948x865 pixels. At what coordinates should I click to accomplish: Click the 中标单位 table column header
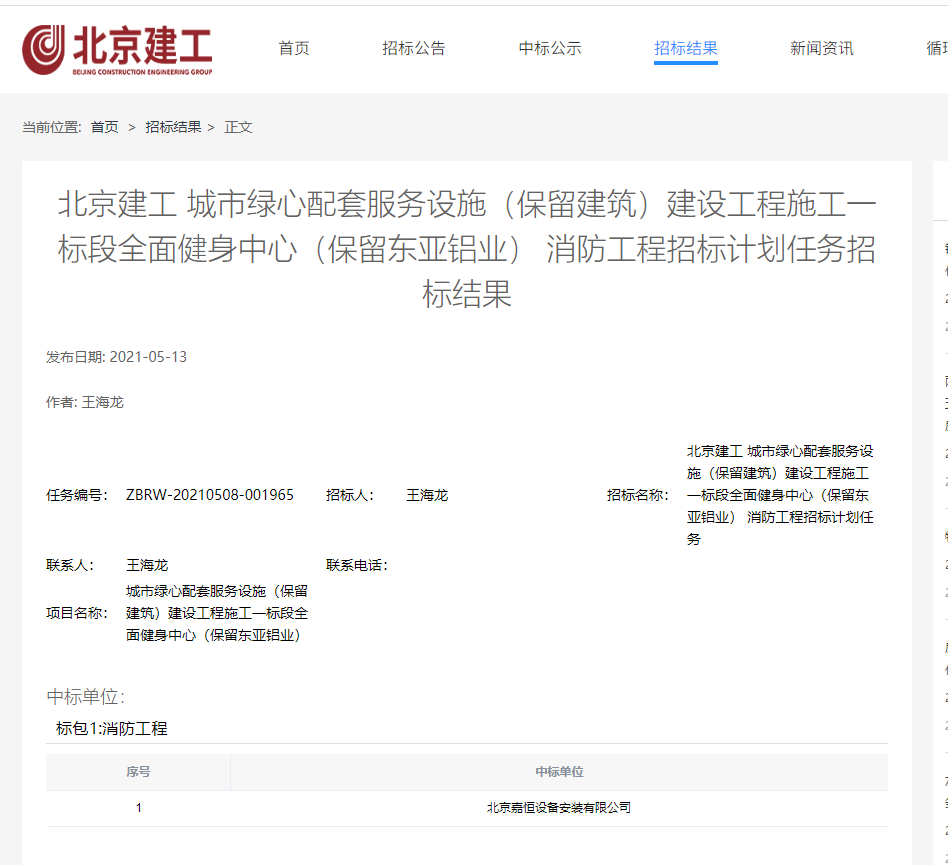(559, 772)
